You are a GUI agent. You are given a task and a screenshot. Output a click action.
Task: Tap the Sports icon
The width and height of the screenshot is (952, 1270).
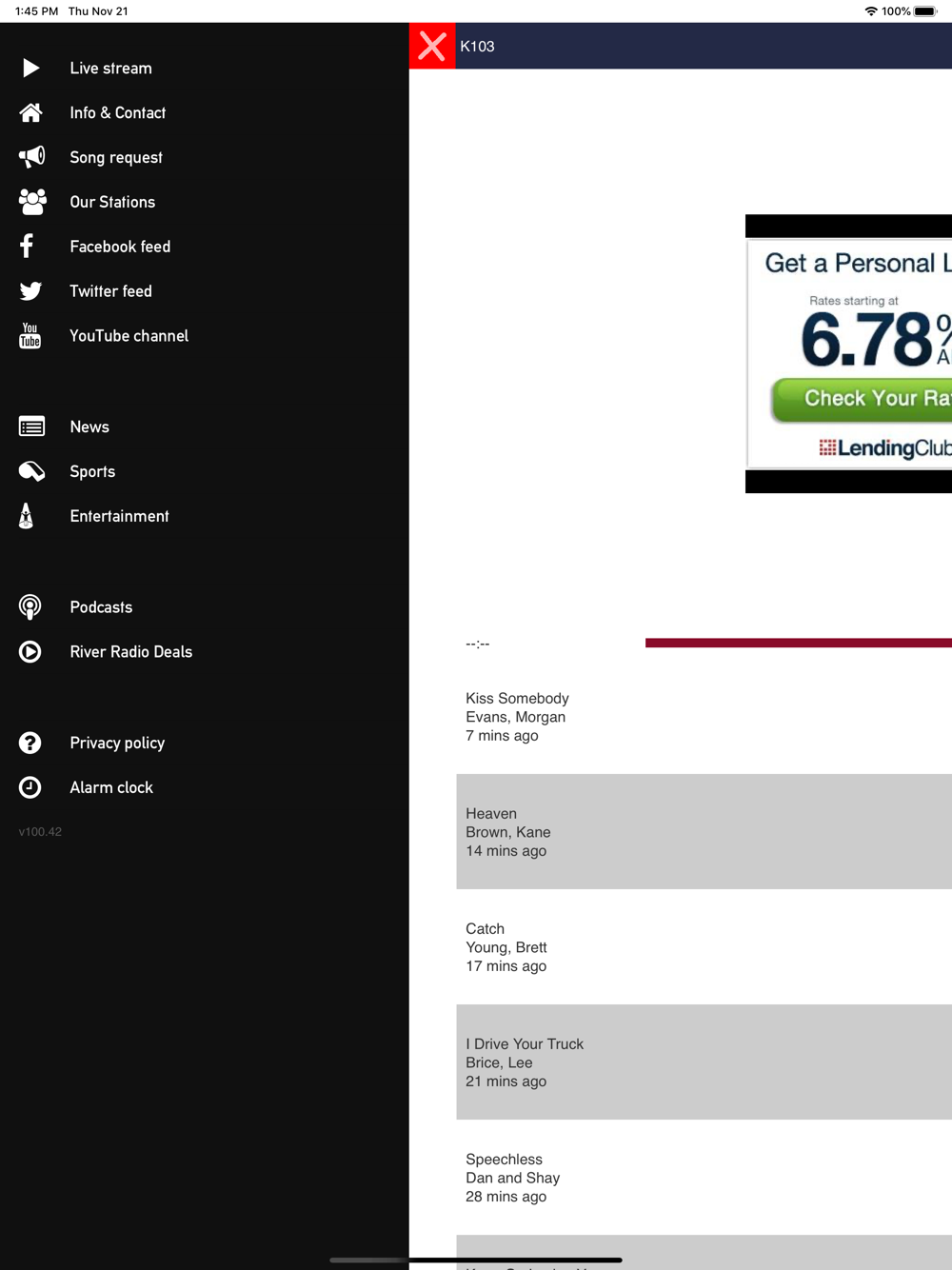coord(31,471)
